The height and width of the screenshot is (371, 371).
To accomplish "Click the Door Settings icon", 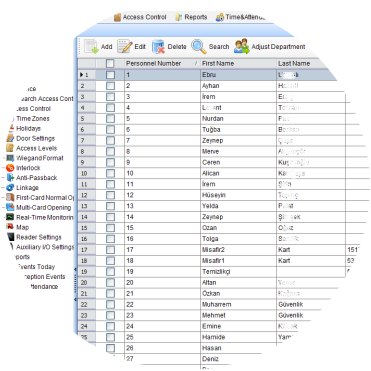I will point(10,138).
